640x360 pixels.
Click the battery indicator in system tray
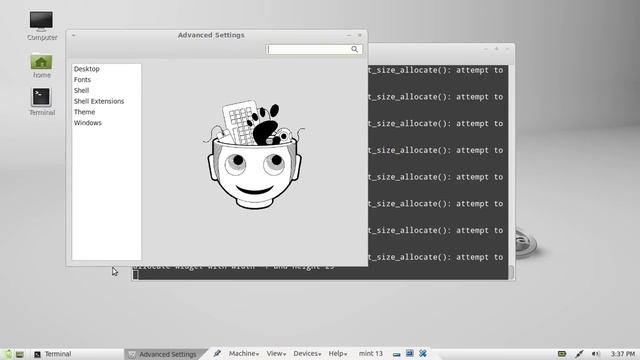(562, 354)
